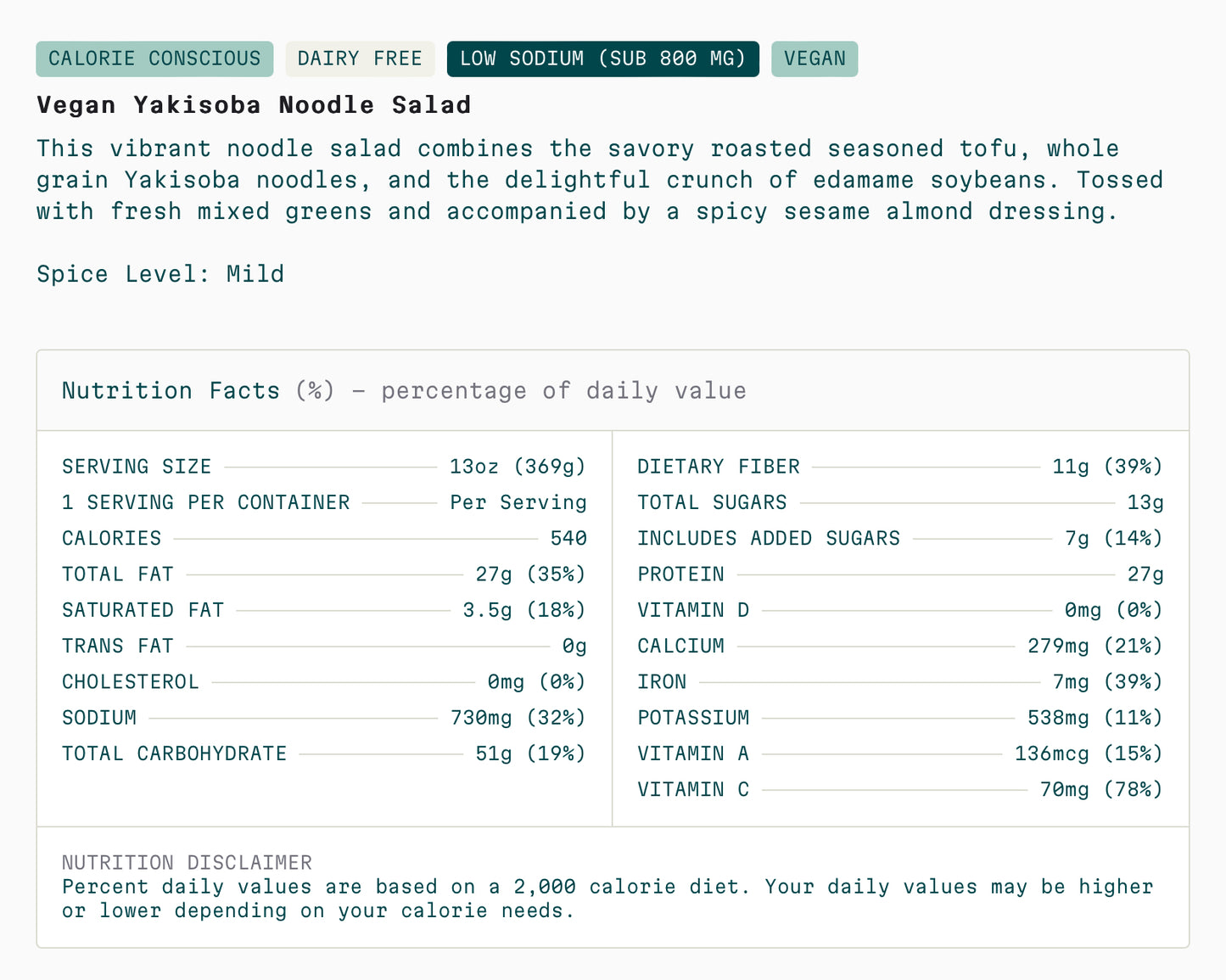
Task: Click the 7g (14%) value
Action: coord(1114,538)
